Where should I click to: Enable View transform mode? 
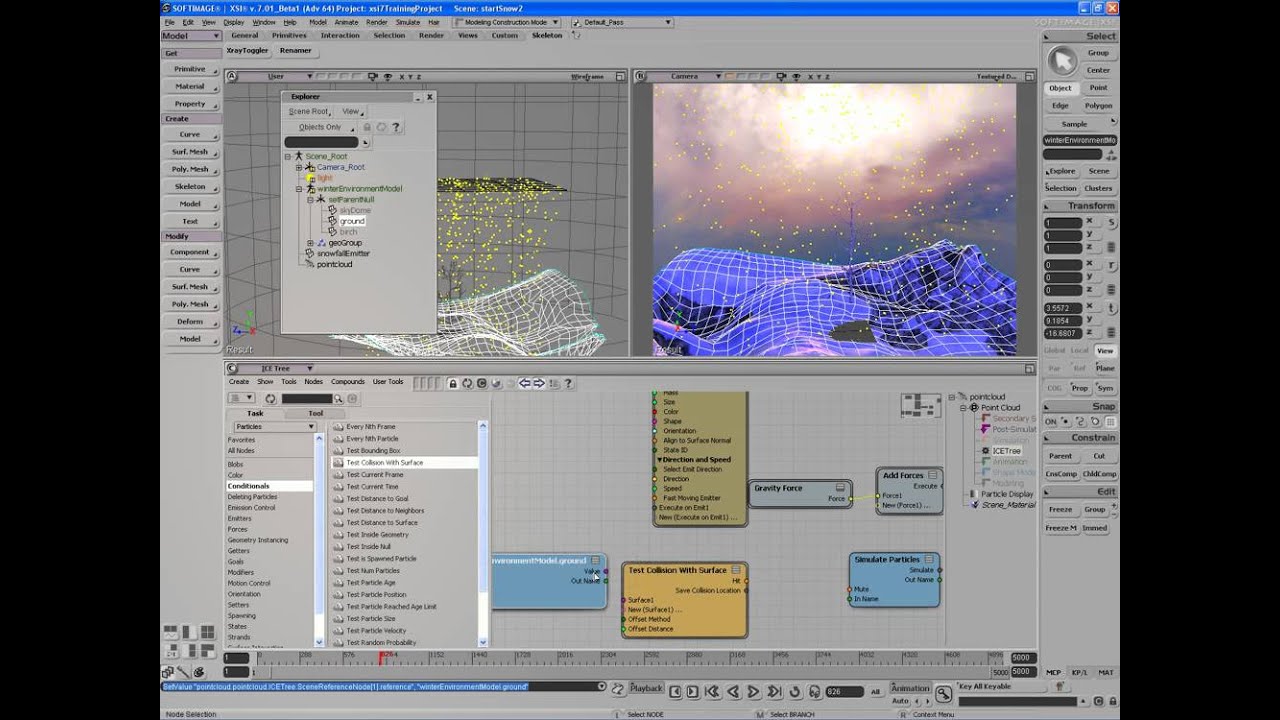tap(1104, 351)
